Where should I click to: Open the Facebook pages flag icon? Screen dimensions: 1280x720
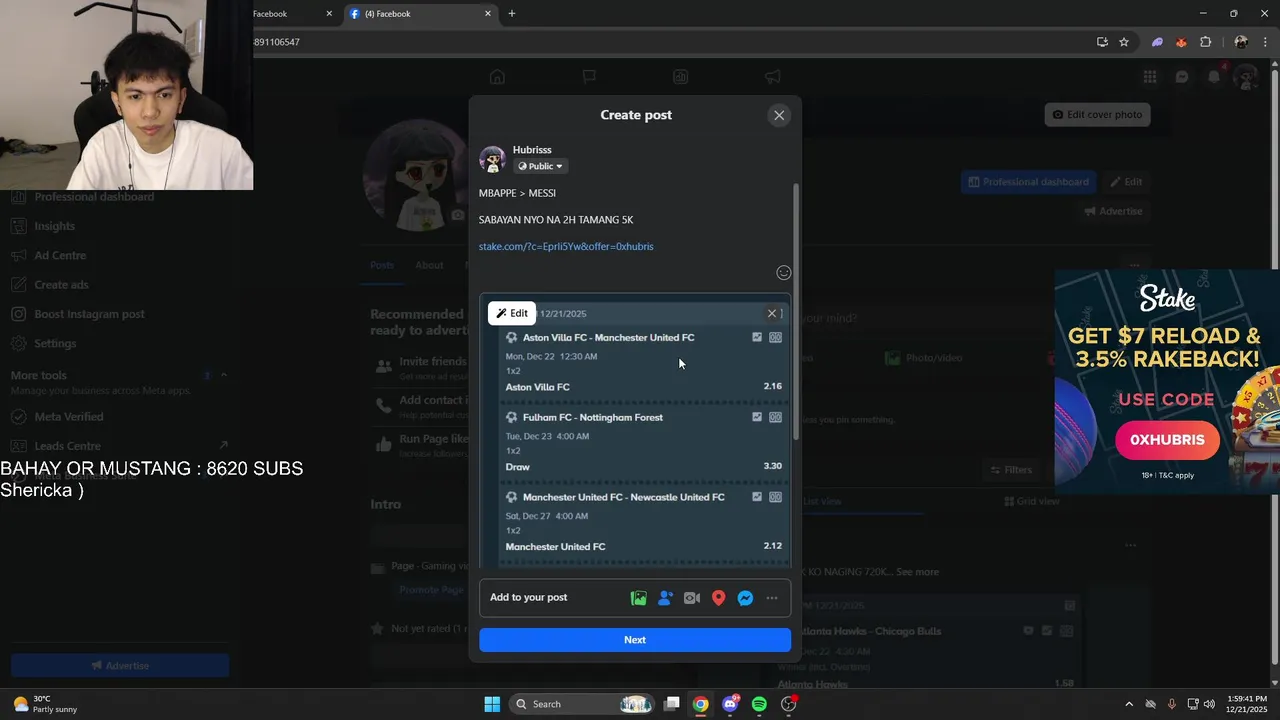[589, 77]
